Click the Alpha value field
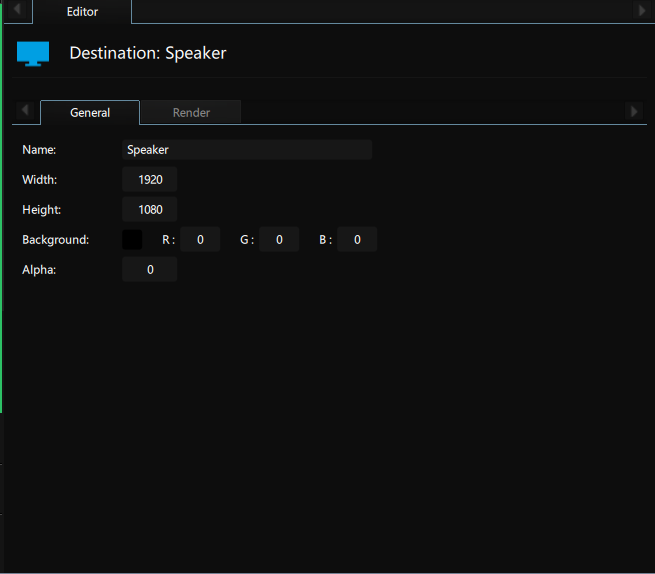655x574 pixels. (x=150, y=269)
